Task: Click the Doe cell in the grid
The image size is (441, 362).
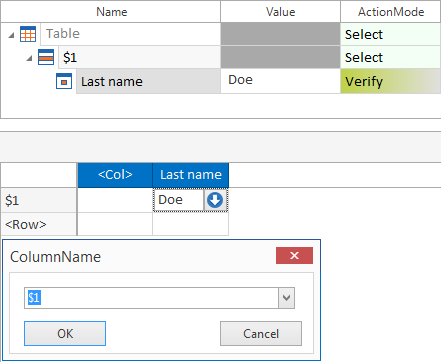Action: [178, 200]
